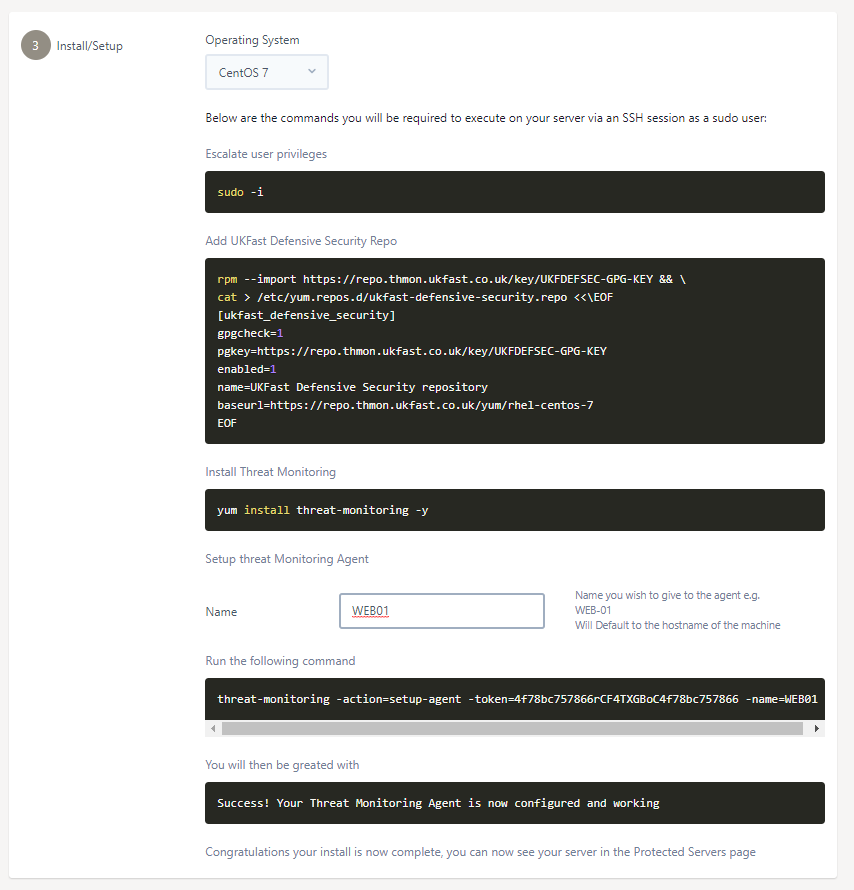Click the Add UKFast Defensive Security Repo heading
The image size is (854, 890).
coord(300,241)
